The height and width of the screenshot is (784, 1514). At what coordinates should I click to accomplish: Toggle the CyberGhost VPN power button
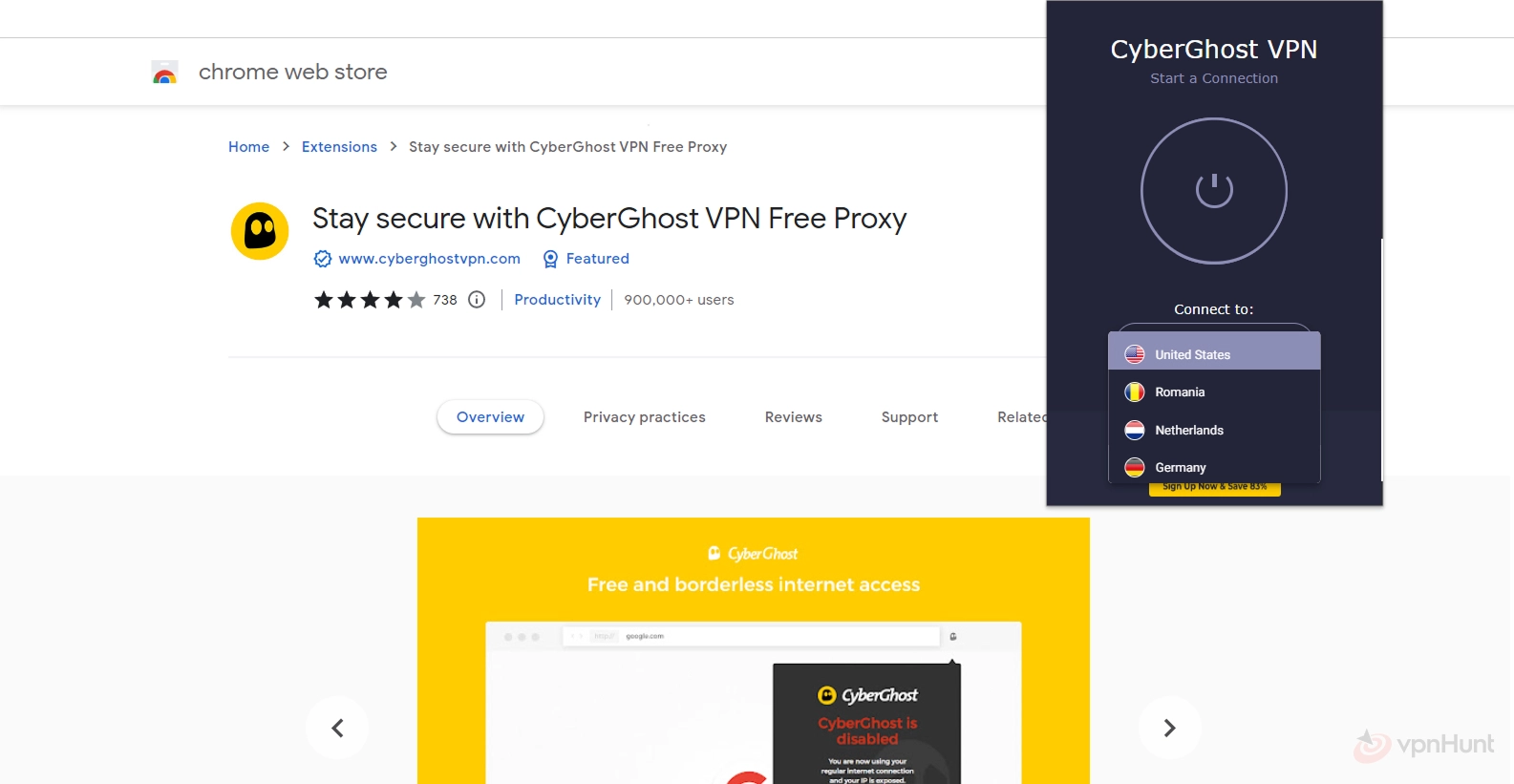[x=1214, y=191]
